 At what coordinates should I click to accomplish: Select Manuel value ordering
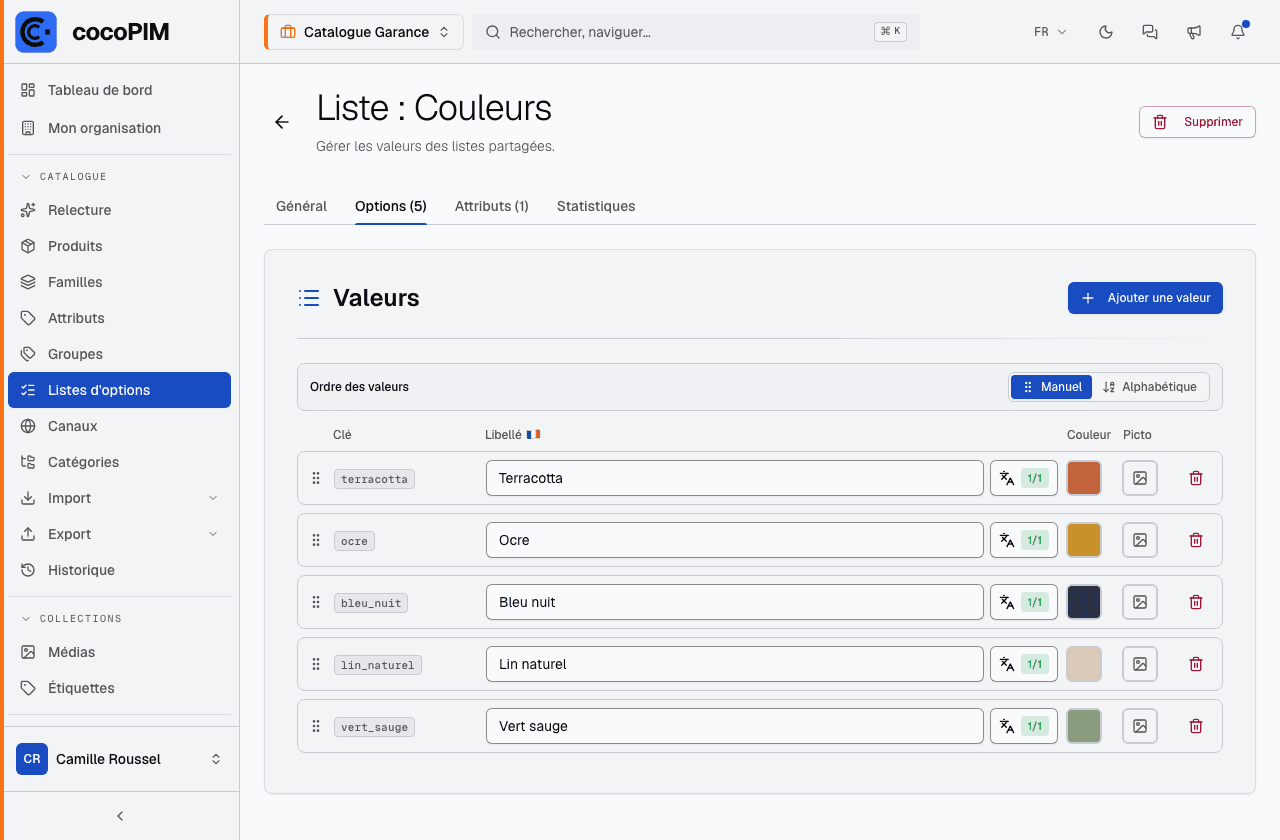tap(1051, 387)
